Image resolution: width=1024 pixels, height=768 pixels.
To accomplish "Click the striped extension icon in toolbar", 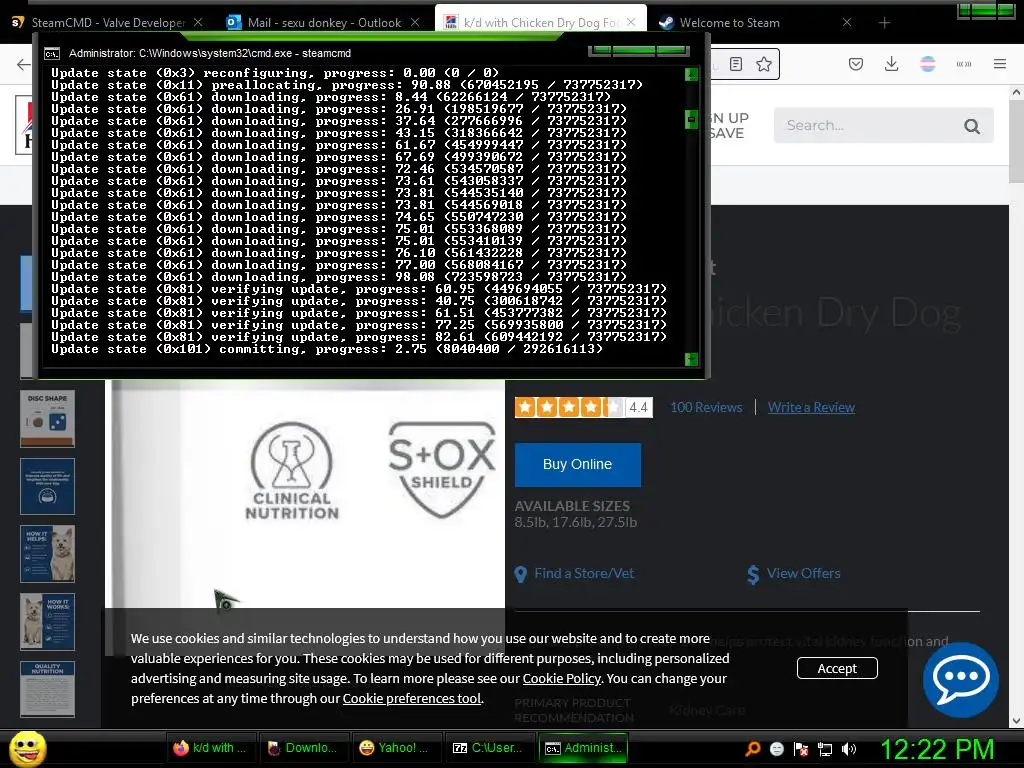I will click(x=928, y=64).
